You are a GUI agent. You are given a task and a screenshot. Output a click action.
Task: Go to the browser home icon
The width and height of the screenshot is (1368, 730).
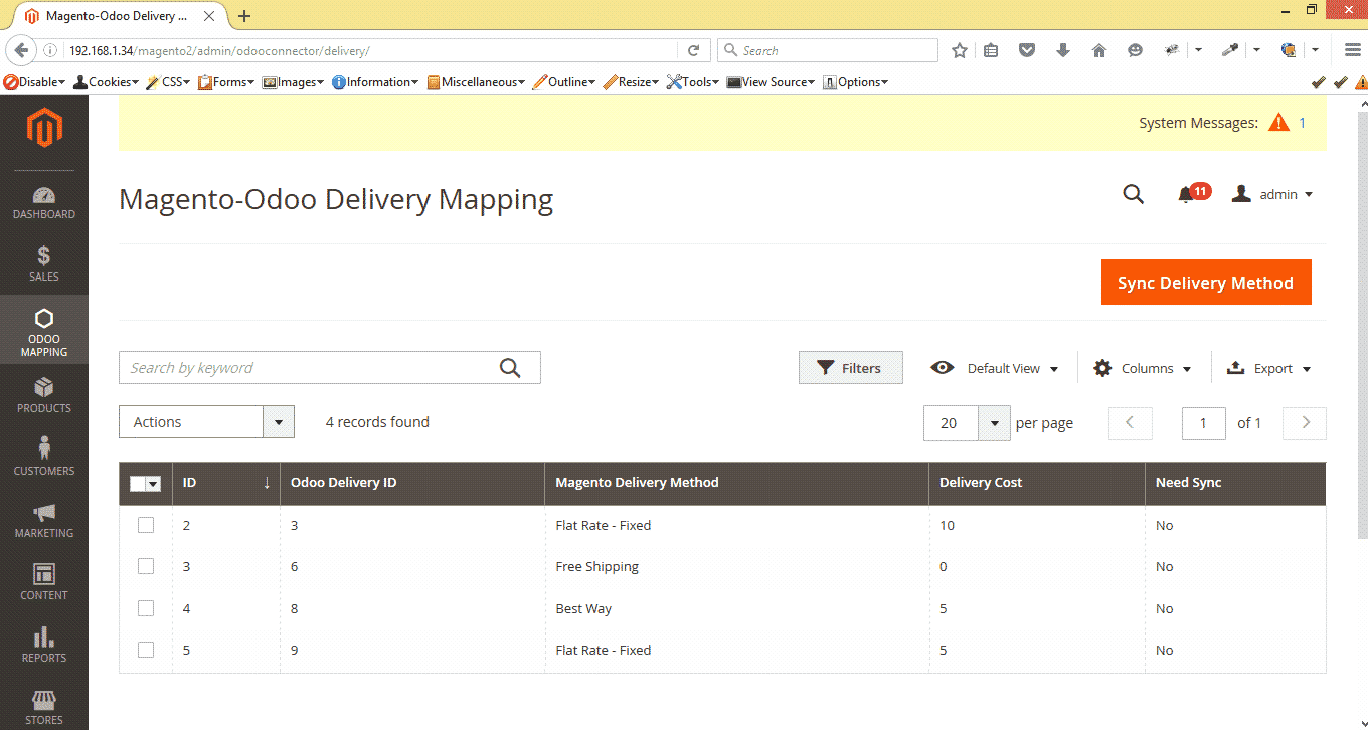click(1099, 50)
